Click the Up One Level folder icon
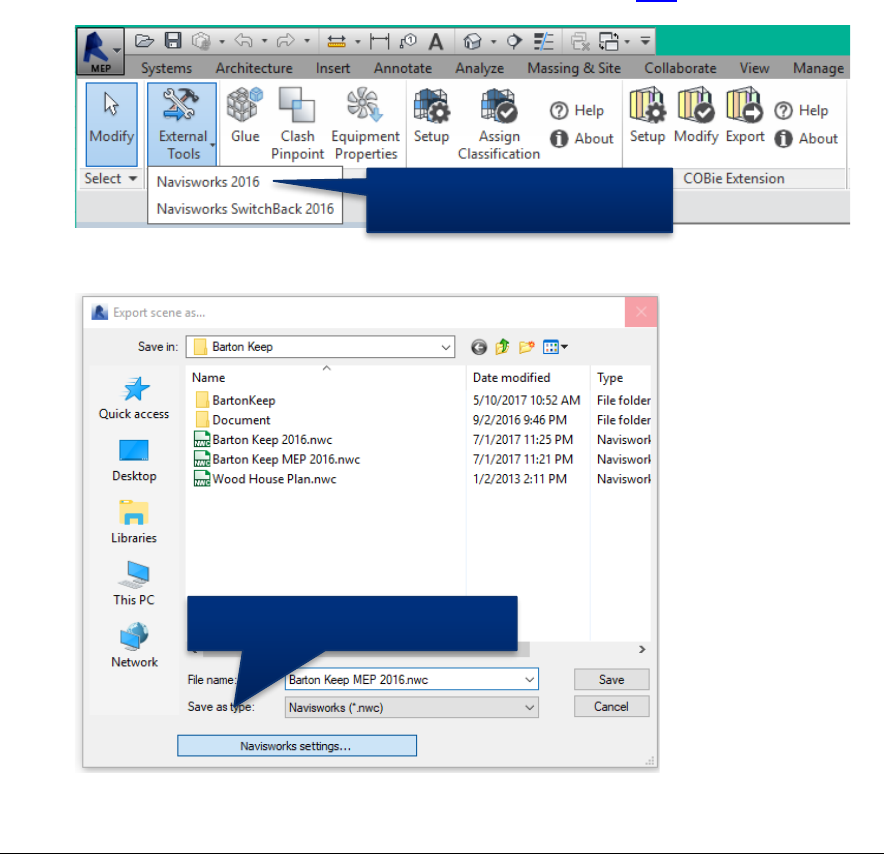 502,347
